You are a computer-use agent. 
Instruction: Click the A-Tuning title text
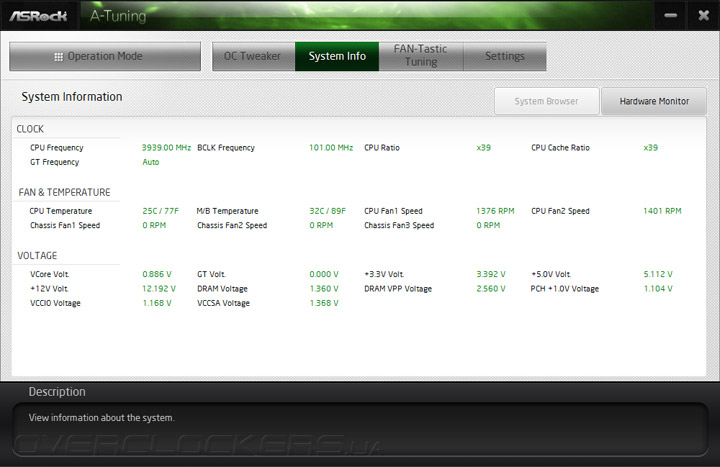click(118, 16)
